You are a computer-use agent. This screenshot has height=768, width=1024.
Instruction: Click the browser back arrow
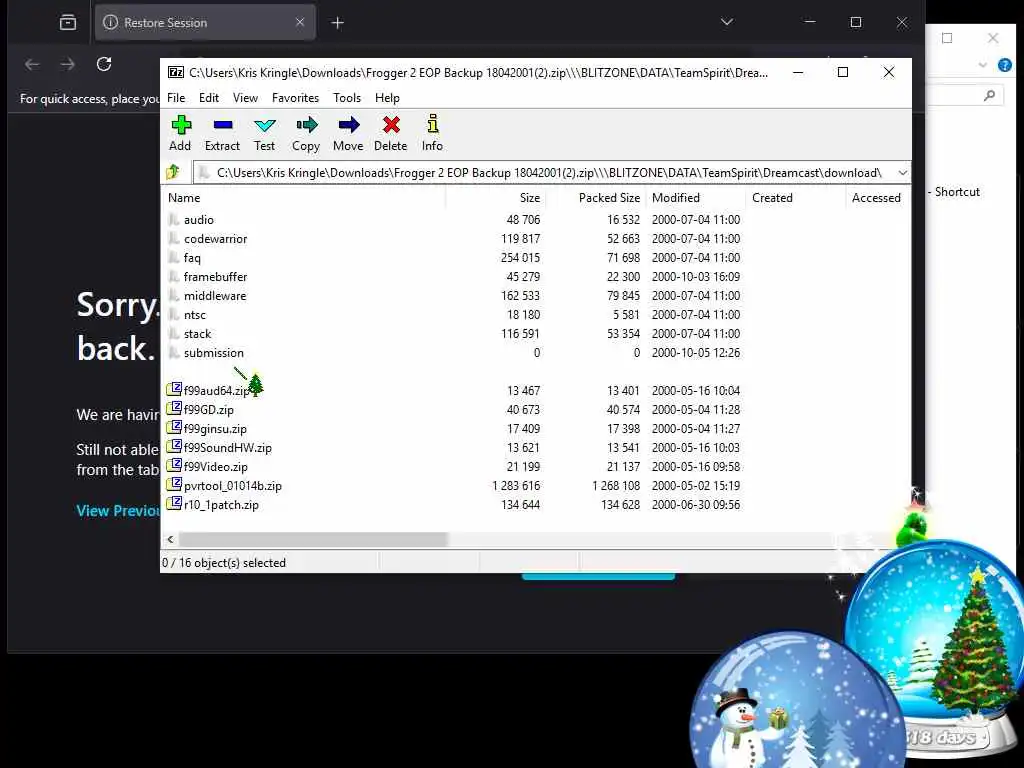coord(32,64)
